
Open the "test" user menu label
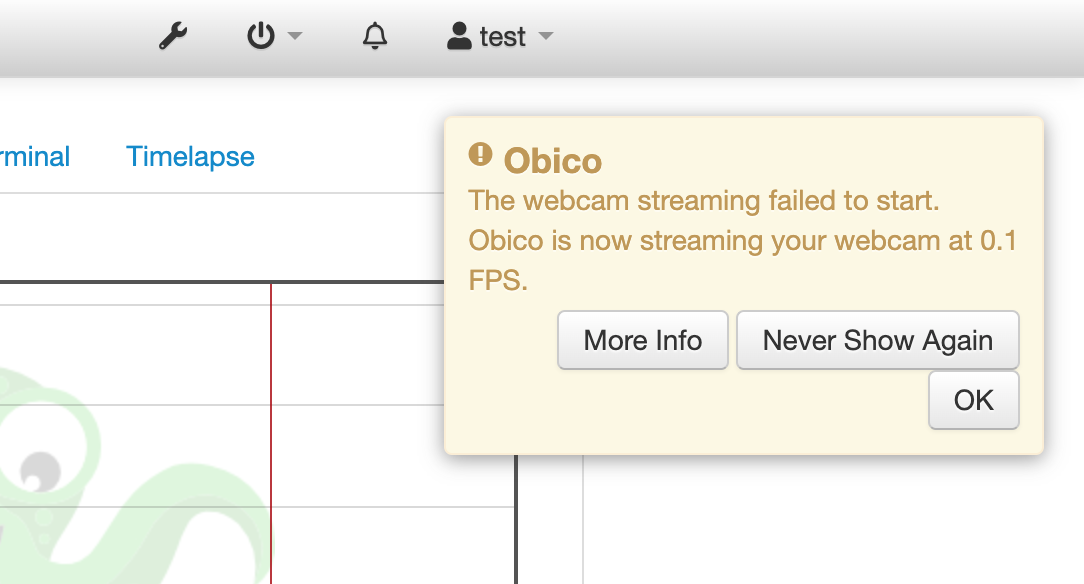pos(503,37)
